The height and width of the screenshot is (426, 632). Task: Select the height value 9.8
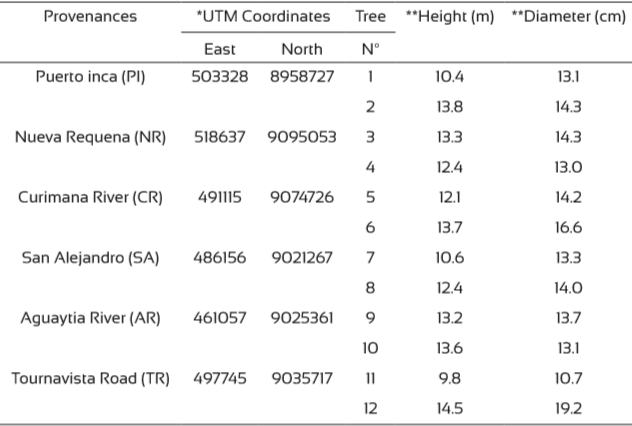(x=449, y=377)
